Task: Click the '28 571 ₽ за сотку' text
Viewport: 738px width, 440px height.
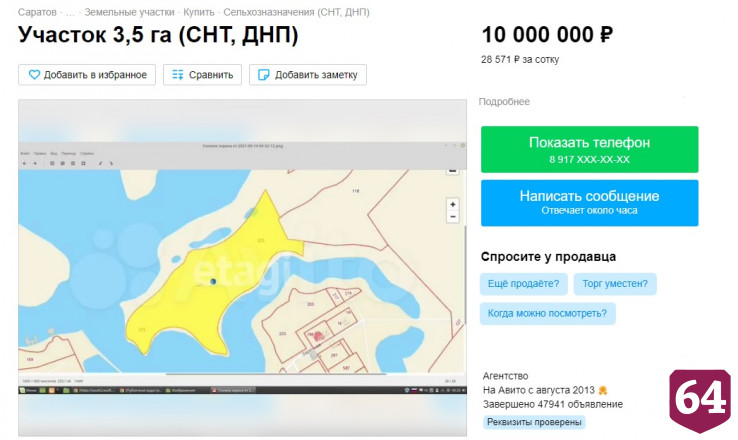Action: pyautogui.click(x=520, y=60)
